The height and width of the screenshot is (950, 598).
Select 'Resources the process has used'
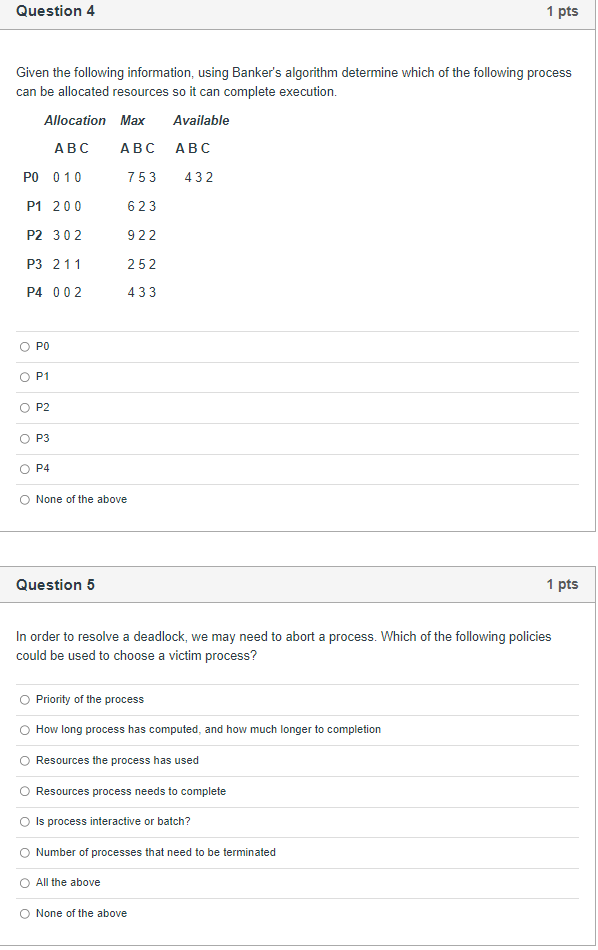click(x=24, y=760)
